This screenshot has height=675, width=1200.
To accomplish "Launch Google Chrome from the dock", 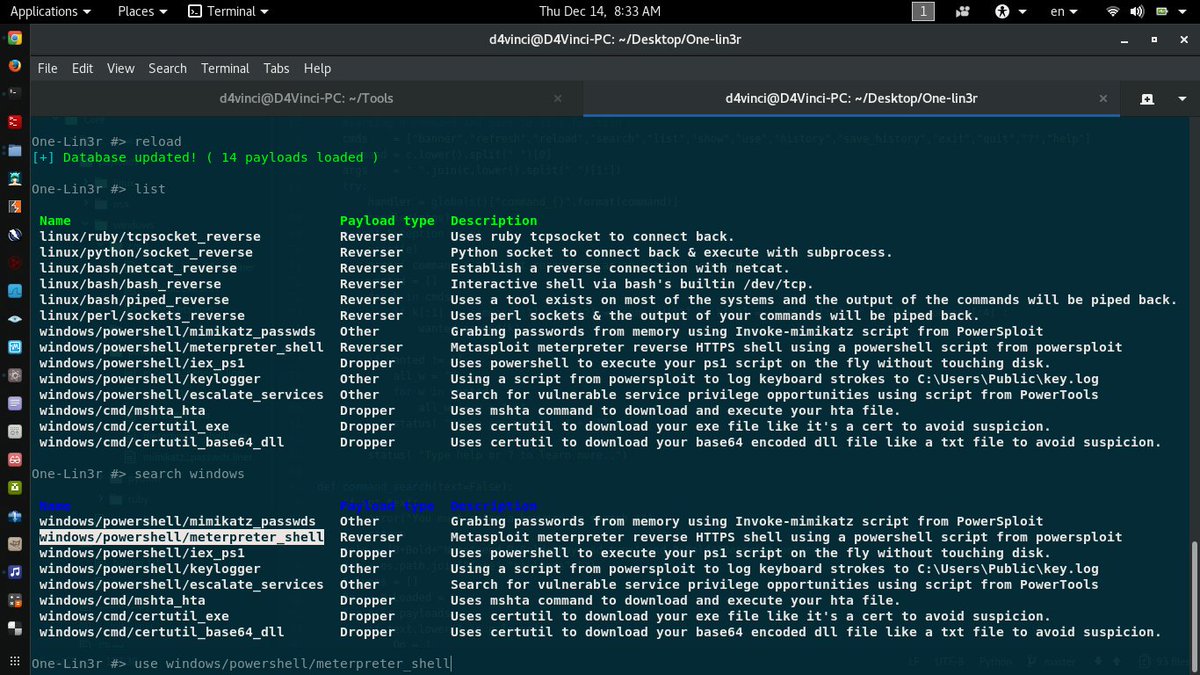I will [x=14, y=38].
